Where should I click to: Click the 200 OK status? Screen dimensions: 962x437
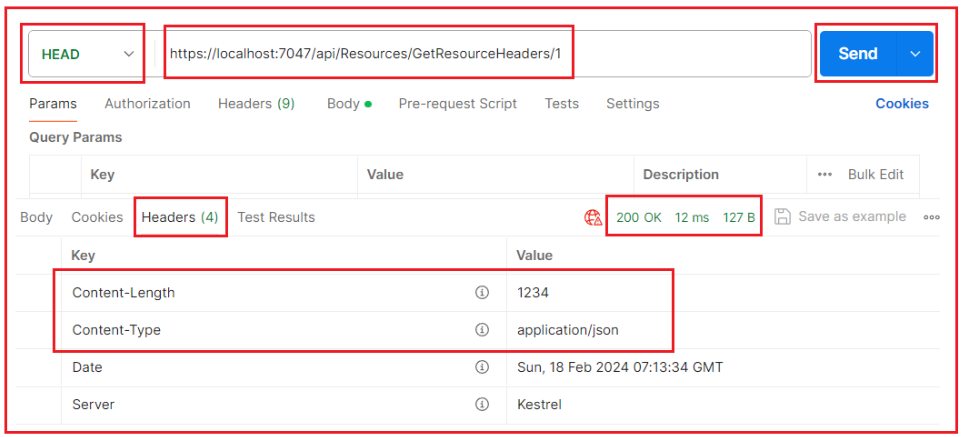click(x=639, y=217)
